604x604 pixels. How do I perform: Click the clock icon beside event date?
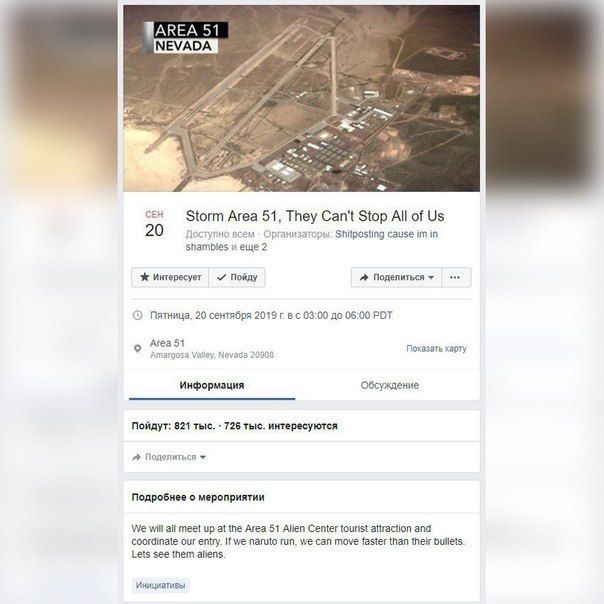click(x=138, y=315)
